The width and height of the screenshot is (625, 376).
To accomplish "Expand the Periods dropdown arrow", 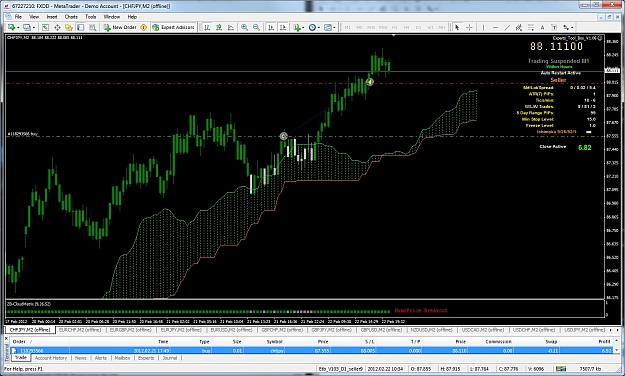I will pyautogui.click(x=319, y=28).
